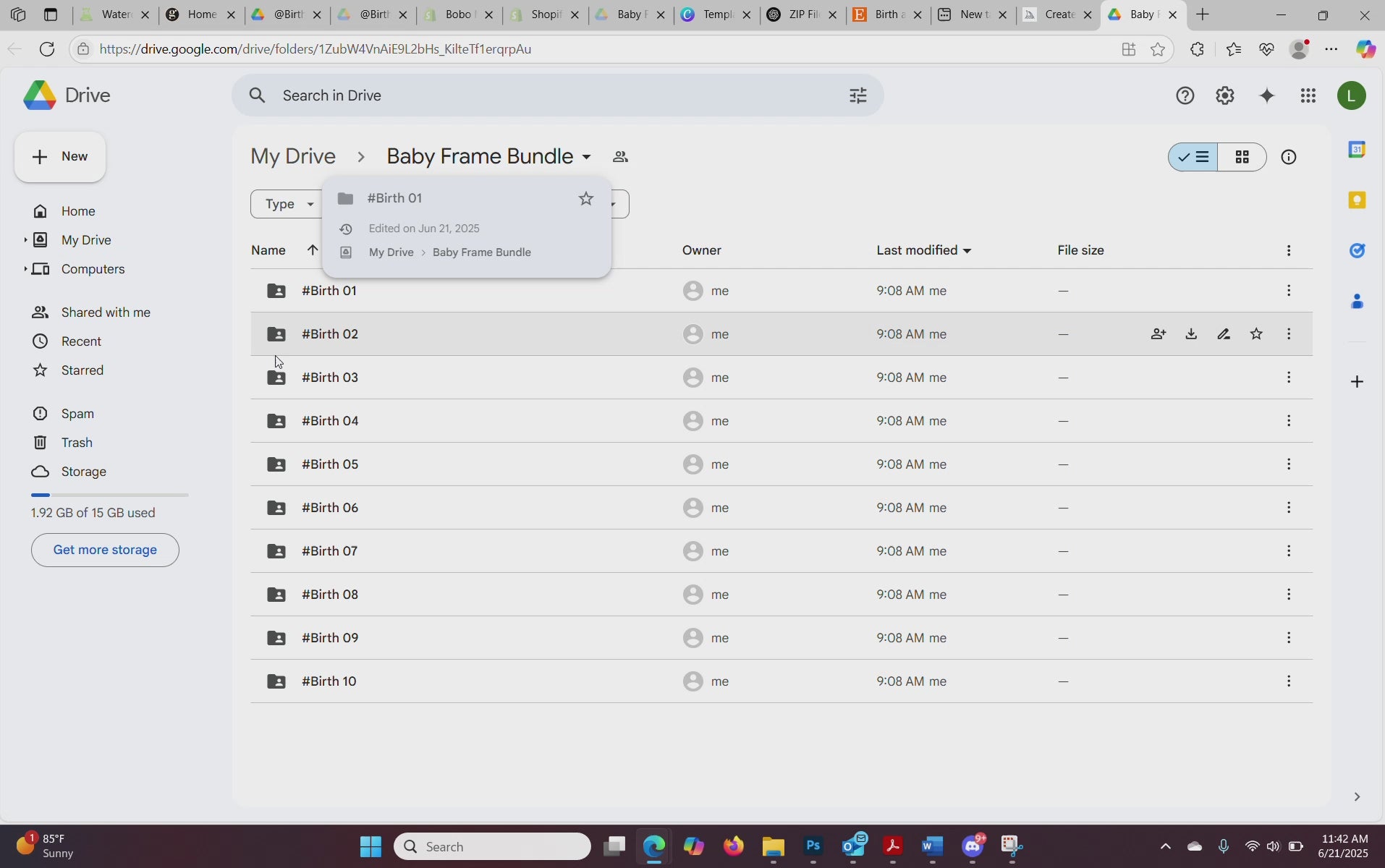Switch to Shopify browser tab
This screenshot has width=1385, height=868.
(546, 14)
